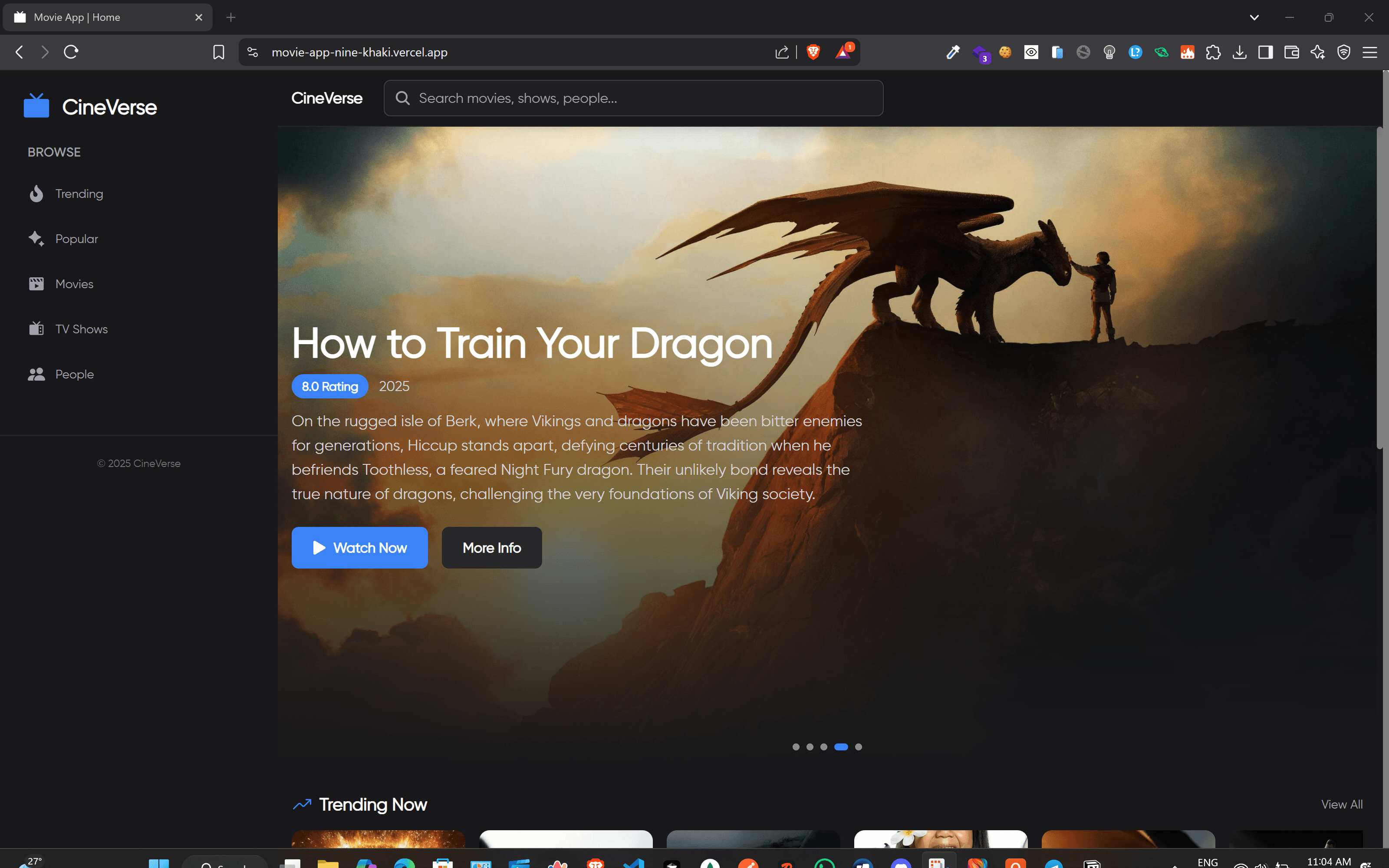Open site settings icon in the address bar
The image size is (1389, 868).
(x=253, y=52)
